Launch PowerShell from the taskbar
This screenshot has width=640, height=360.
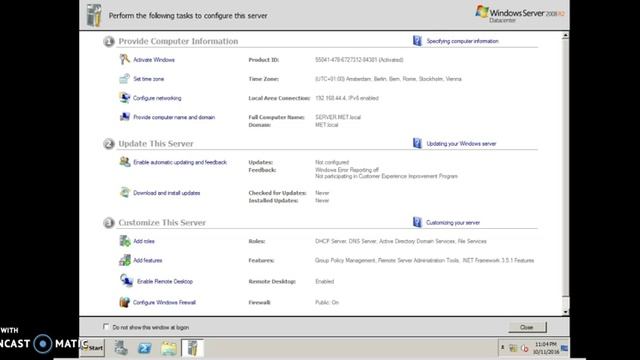coord(144,348)
